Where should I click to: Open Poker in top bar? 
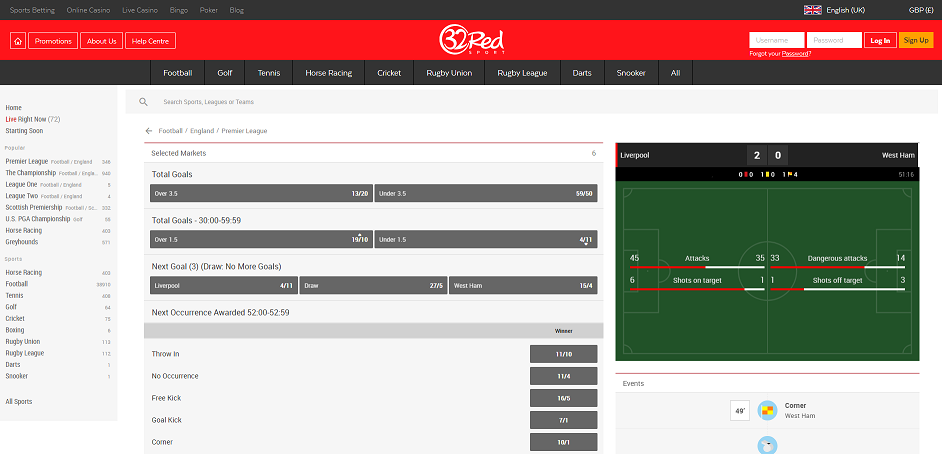[208, 10]
